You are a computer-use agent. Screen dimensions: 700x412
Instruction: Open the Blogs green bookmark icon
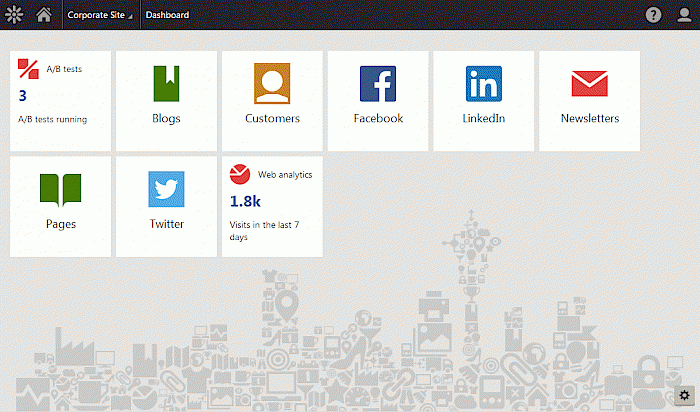click(x=166, y=83)
